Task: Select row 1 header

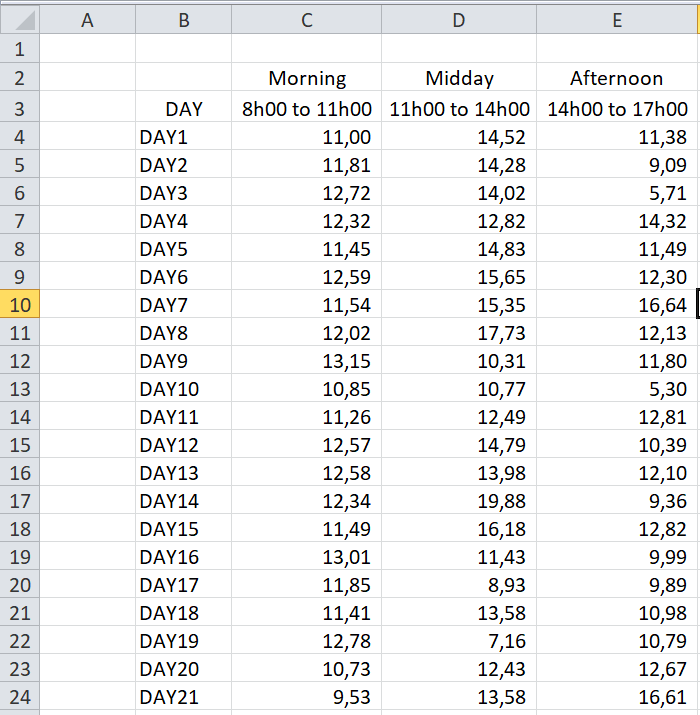Action: (x=20, y=48)
